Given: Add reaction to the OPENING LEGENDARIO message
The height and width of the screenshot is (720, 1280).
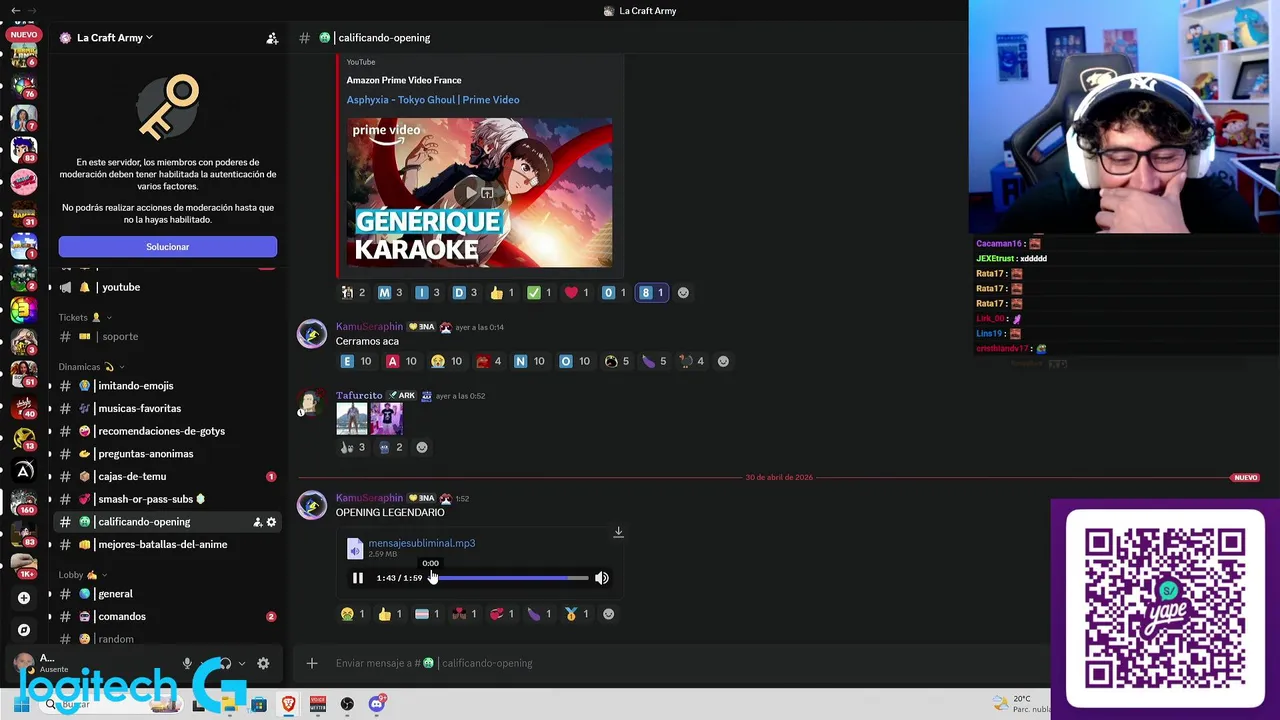Looking at the screenshot, I should (608, 614).
